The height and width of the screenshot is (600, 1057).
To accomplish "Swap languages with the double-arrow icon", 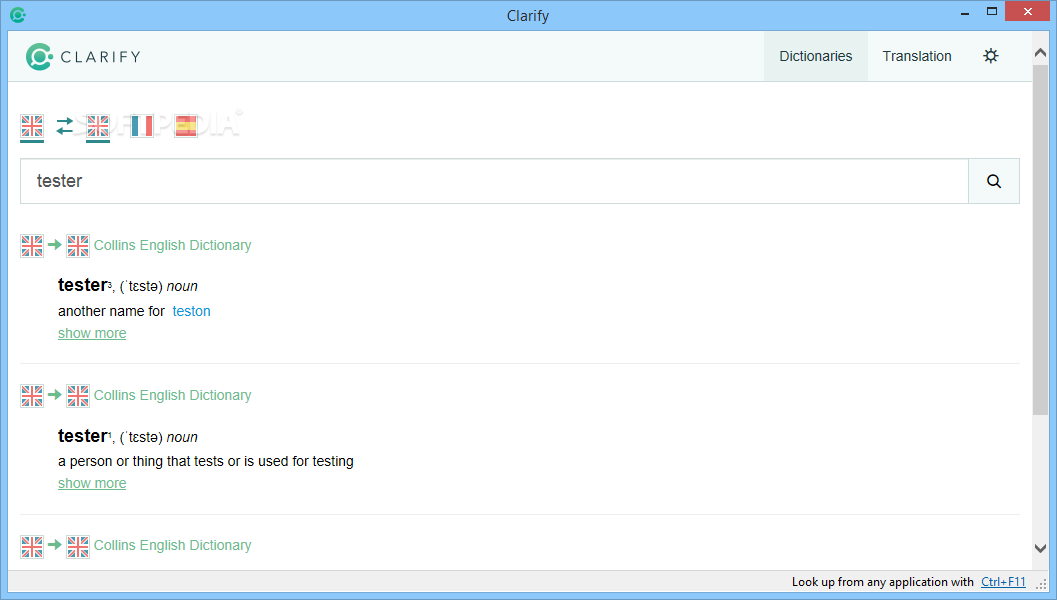I will coord(65,126).
